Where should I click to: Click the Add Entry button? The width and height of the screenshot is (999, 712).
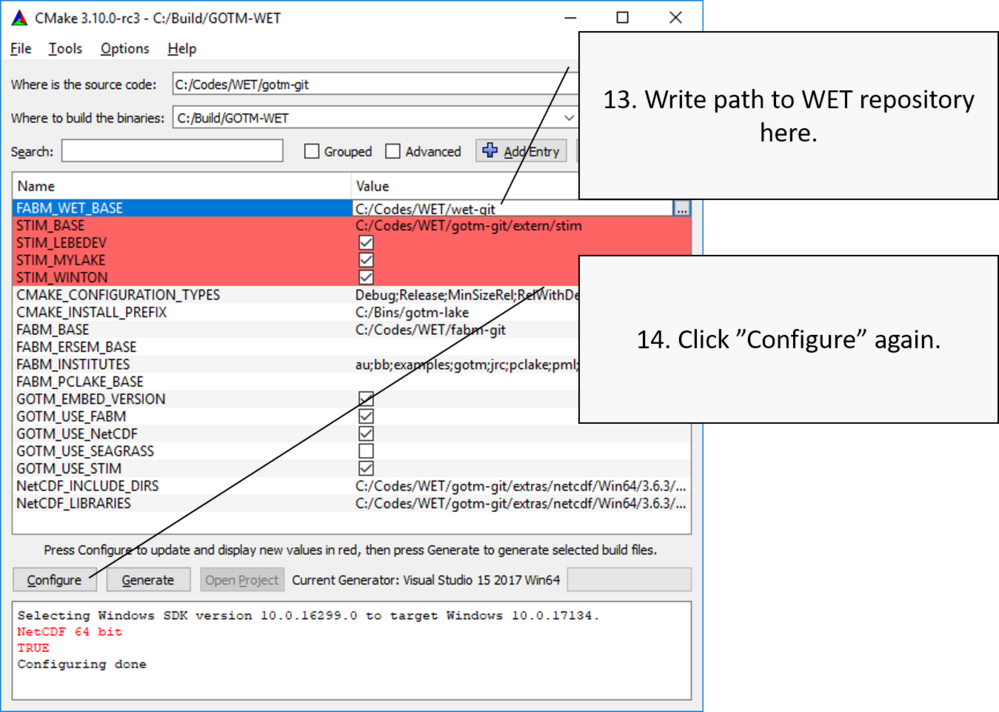pyautogui.click(x=521, y=152)
